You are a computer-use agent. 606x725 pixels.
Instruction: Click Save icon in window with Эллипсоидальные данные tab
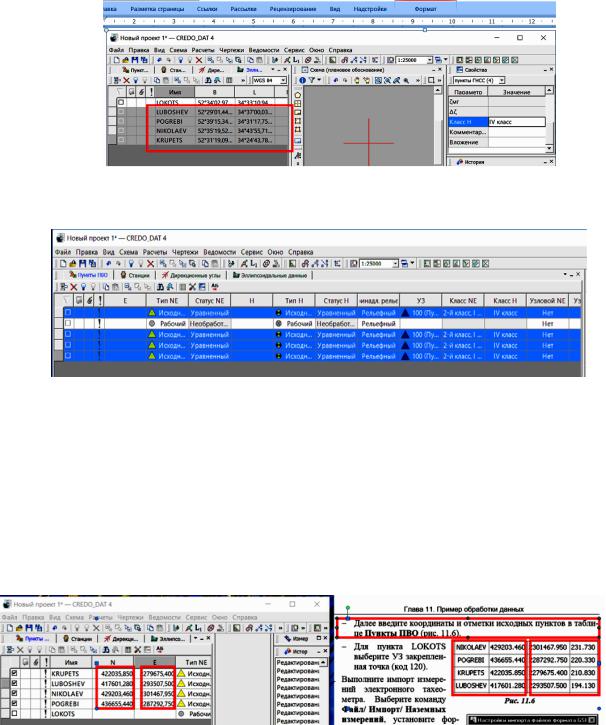(x=83, y=264)
